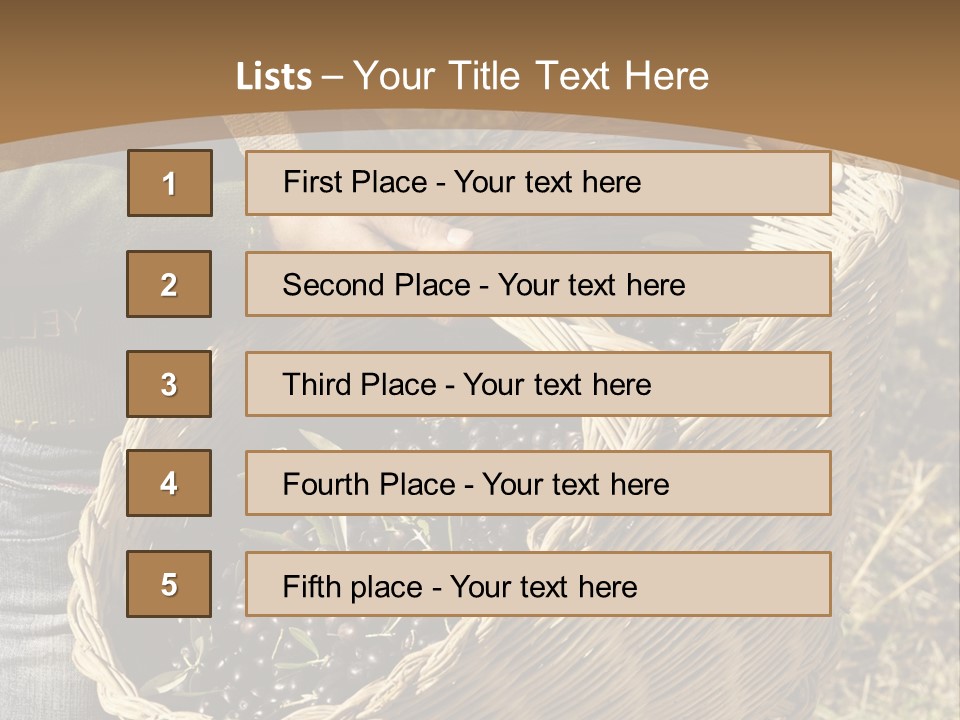Click the bold word "Lists" in title

coord(273,76)
